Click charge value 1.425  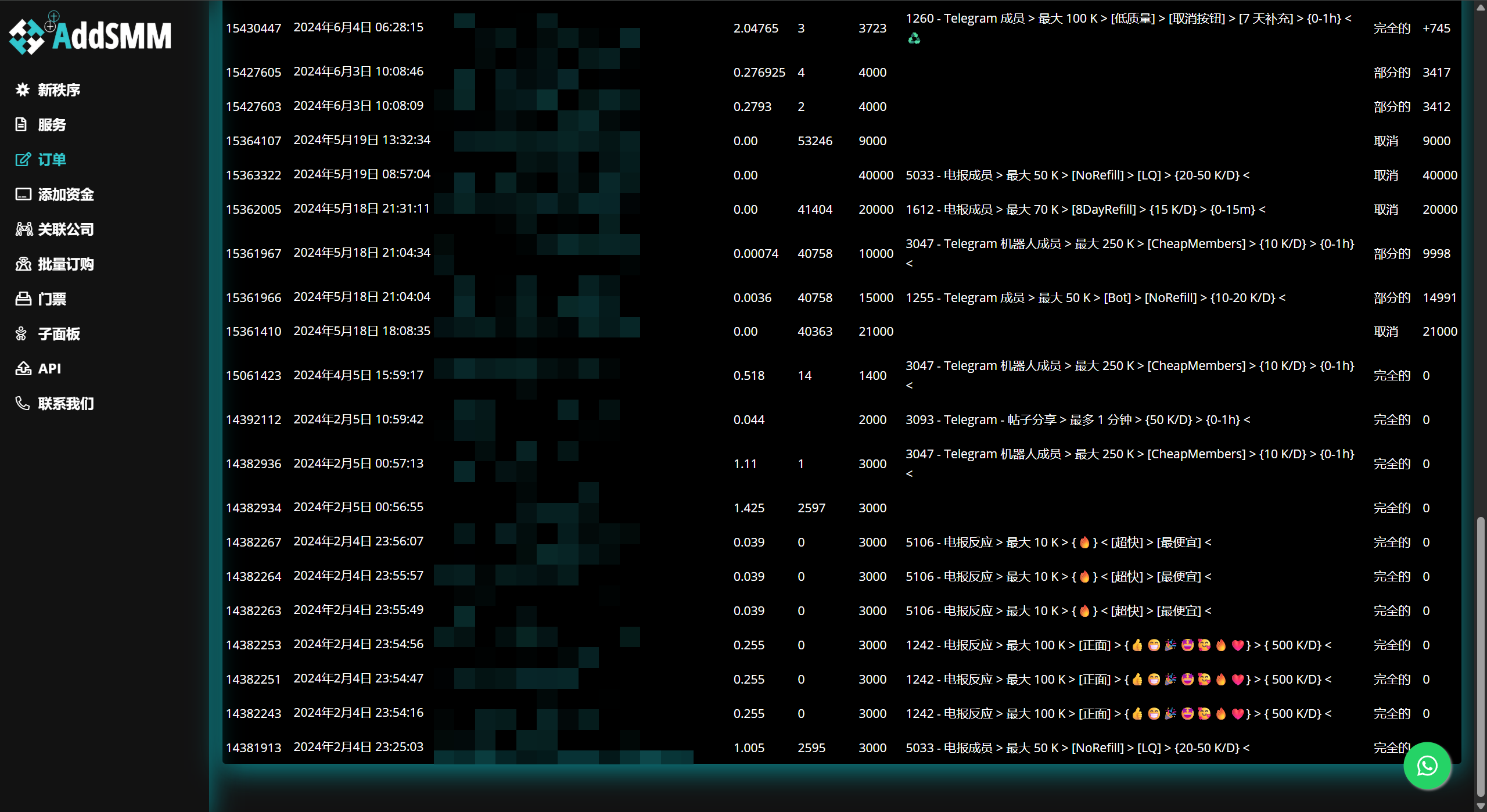point(749,508)
